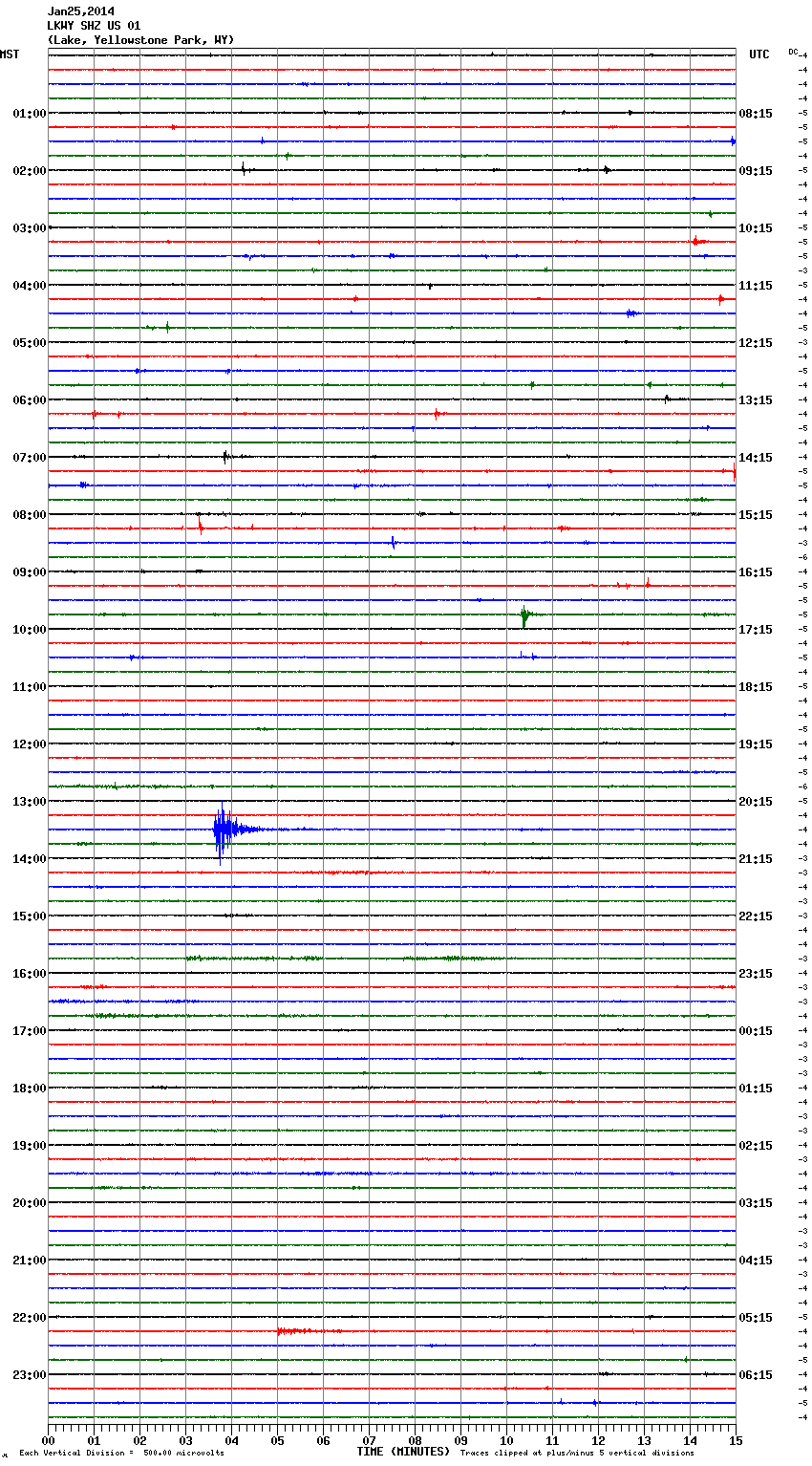Select the 21:00 MST time label
This screenshot has width=812, height=1466.
click(x=30, y=1261)
